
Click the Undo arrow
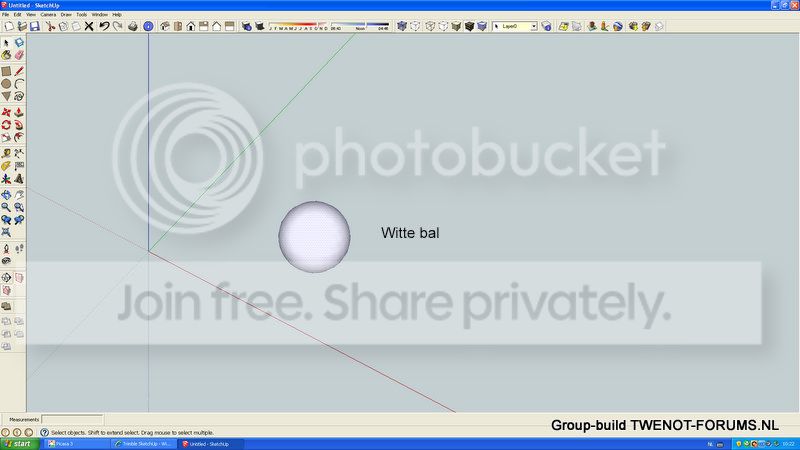point(104,26)
